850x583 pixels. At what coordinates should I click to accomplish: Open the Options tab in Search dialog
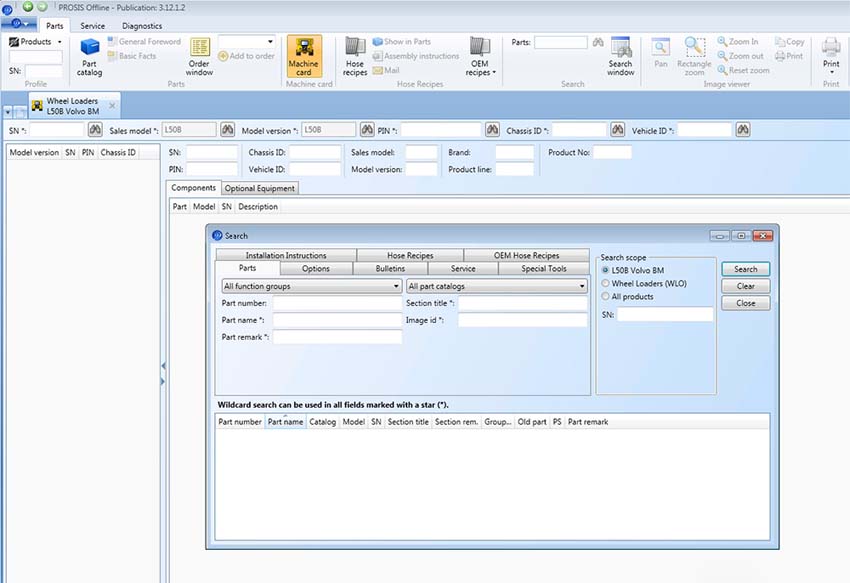tap(316, 268)
